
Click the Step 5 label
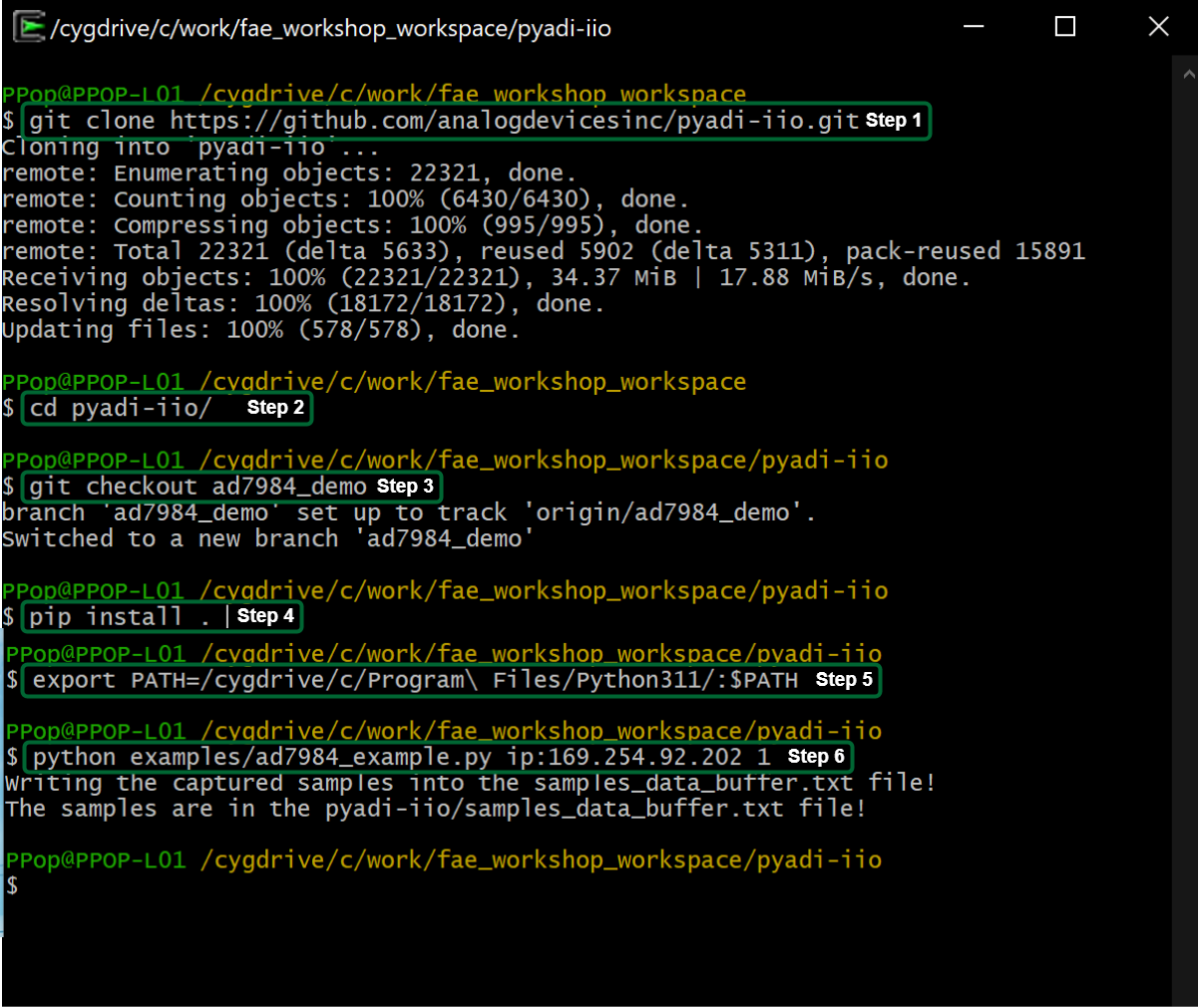tap(844, 680)
